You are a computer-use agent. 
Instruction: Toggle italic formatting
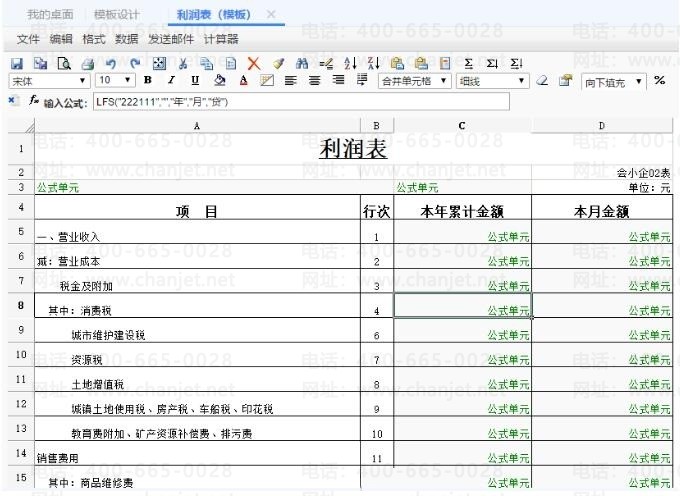click(172, 80)
